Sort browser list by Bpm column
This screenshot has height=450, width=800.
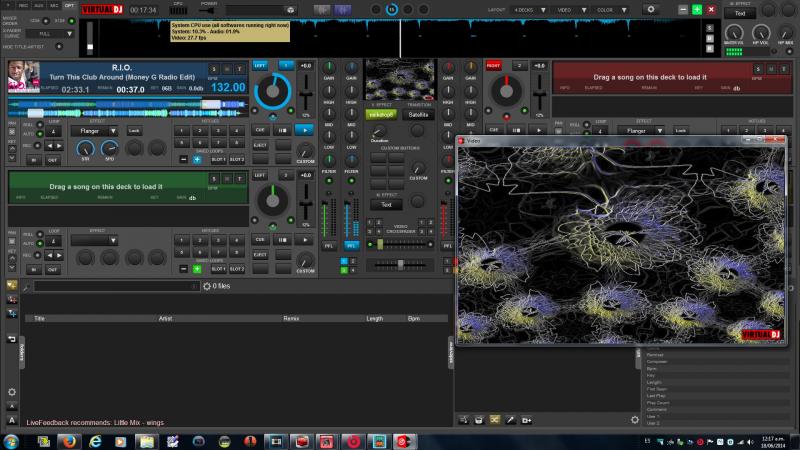point(414,318)
